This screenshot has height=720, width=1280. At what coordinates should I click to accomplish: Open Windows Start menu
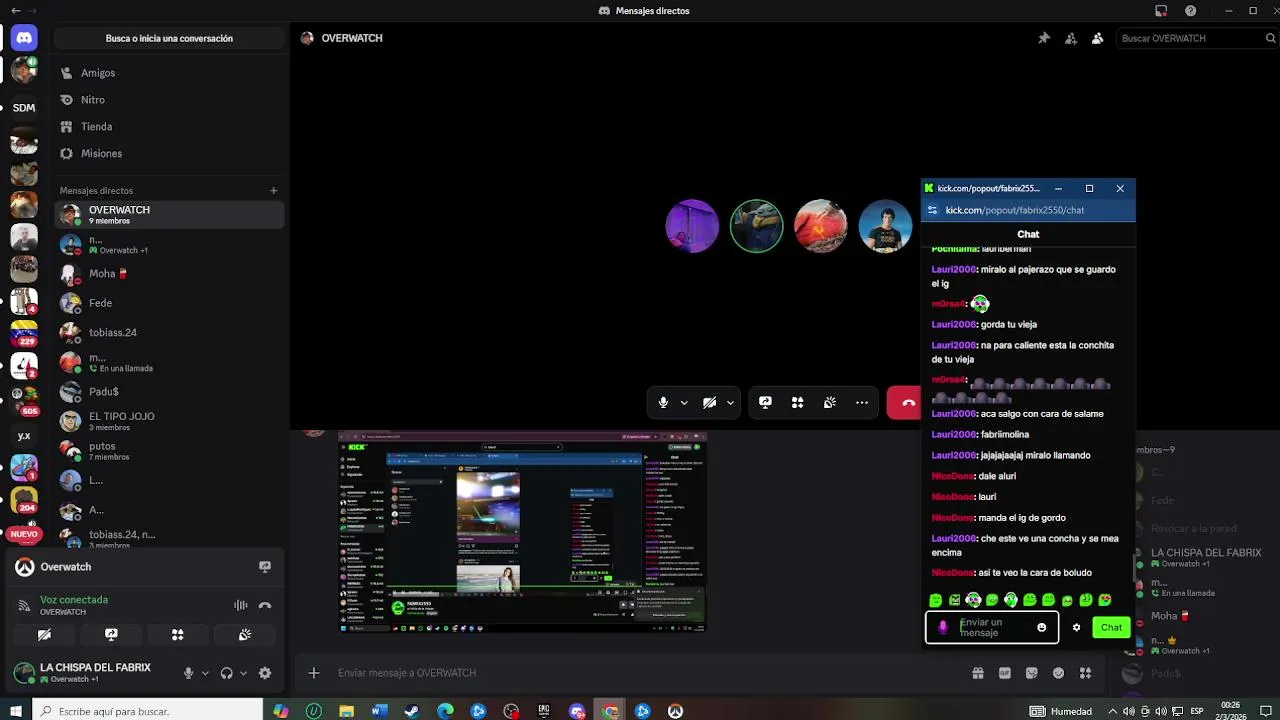[17, 711]
